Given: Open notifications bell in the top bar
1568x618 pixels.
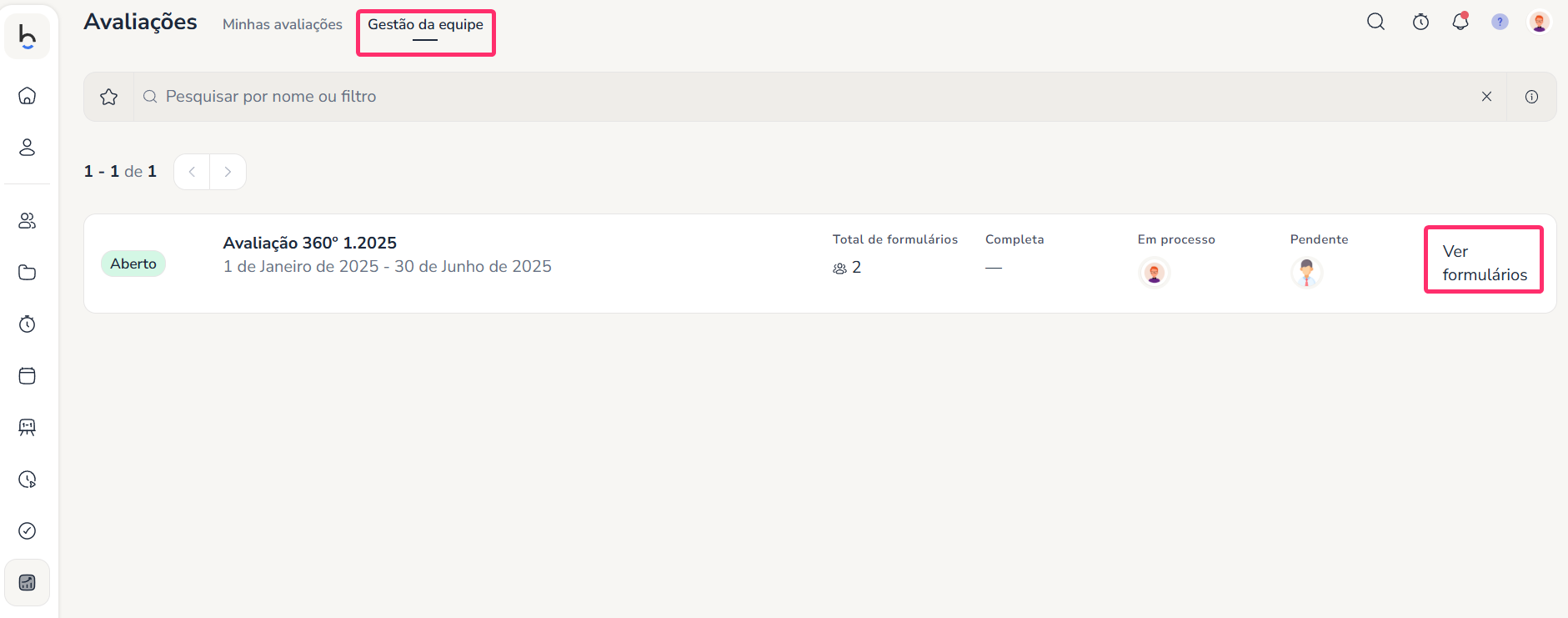Looking at the screenshot, I should [x=1460, y=23].
